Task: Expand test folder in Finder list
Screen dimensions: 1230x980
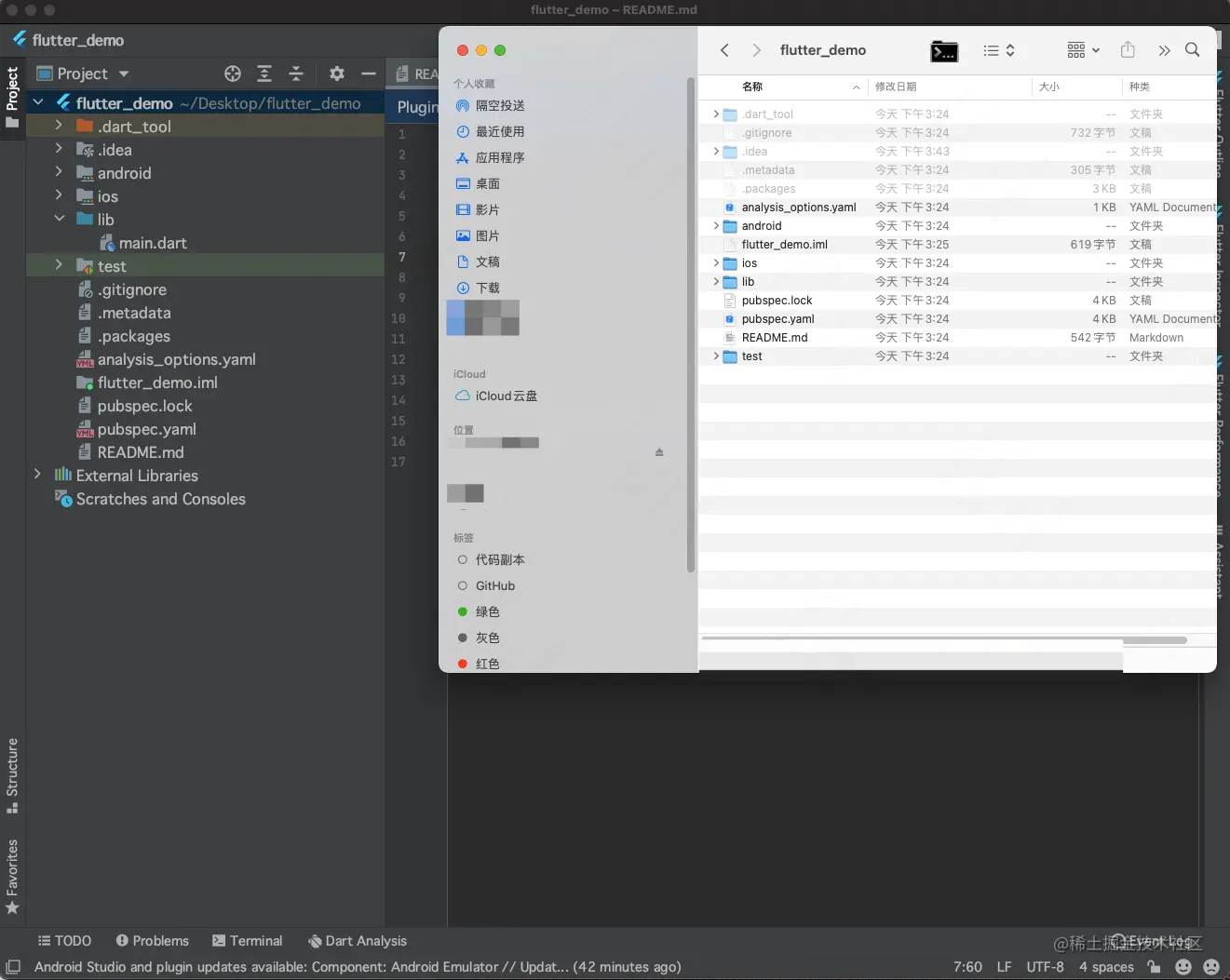Action: click(715, 356)
